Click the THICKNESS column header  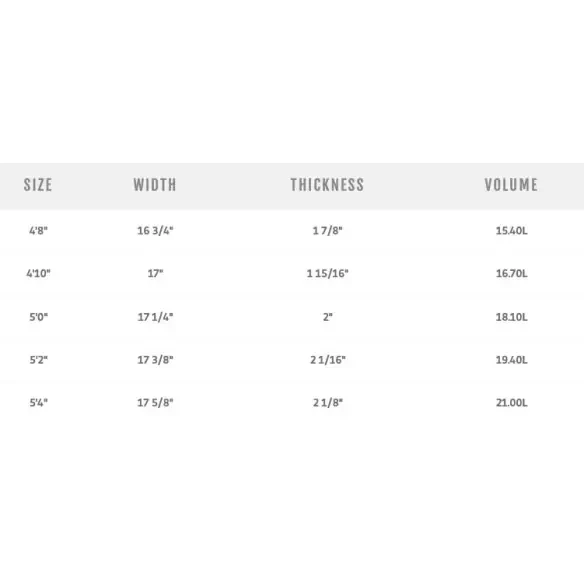pyautogui.click(x=327, y=185)
